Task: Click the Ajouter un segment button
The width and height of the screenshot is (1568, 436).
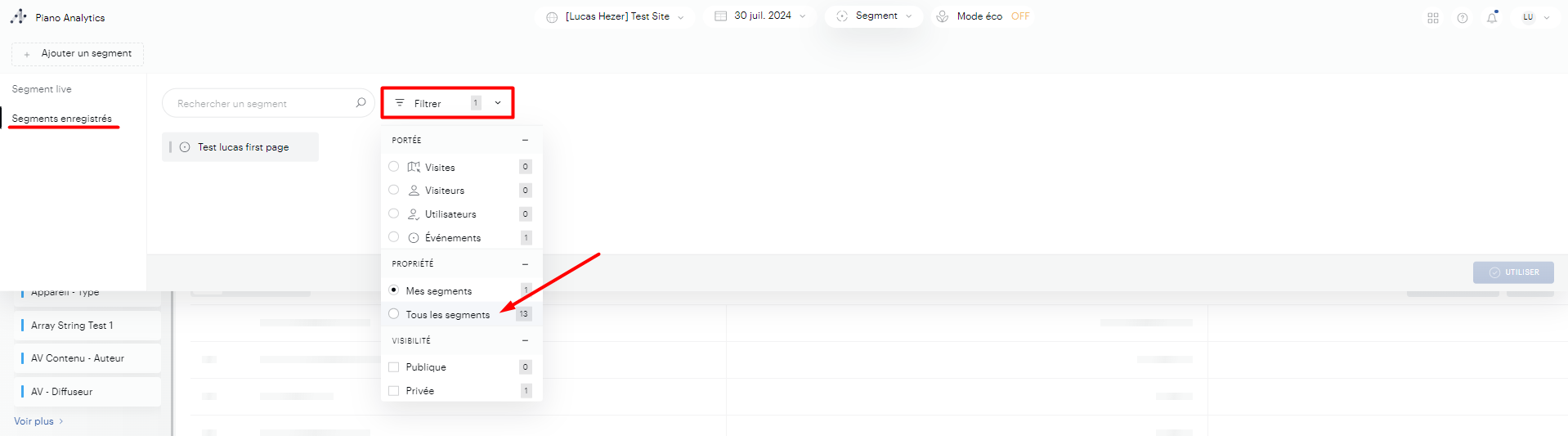Action: tap(78, 54)
